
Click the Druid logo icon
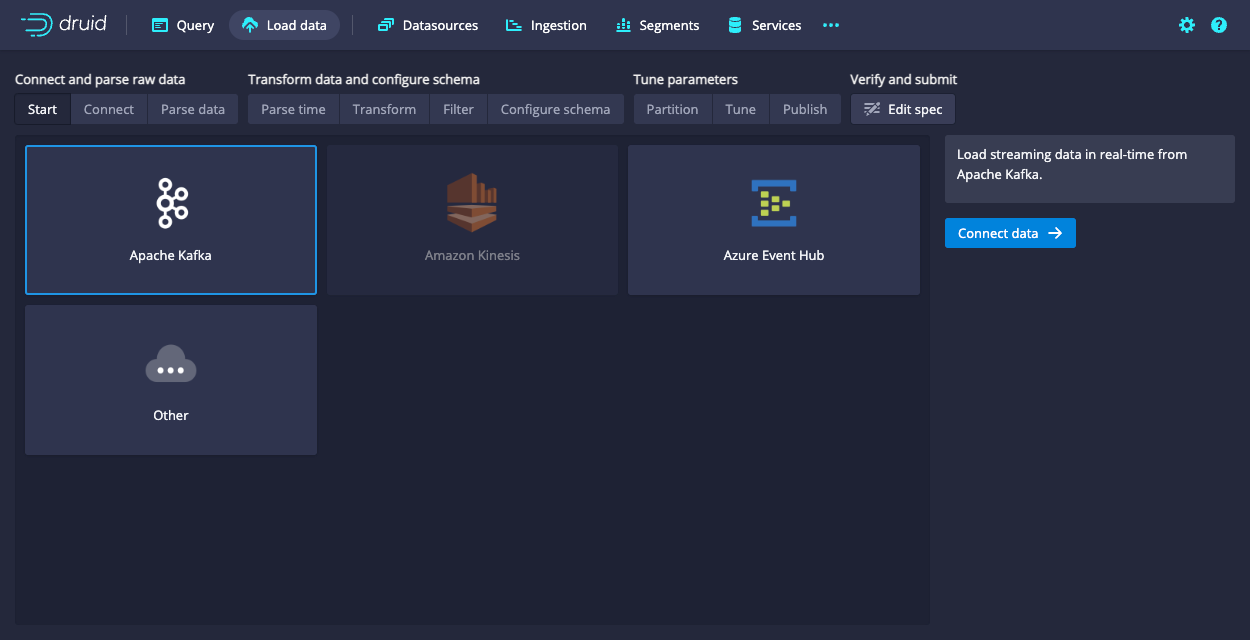click(x=34, y=25)
